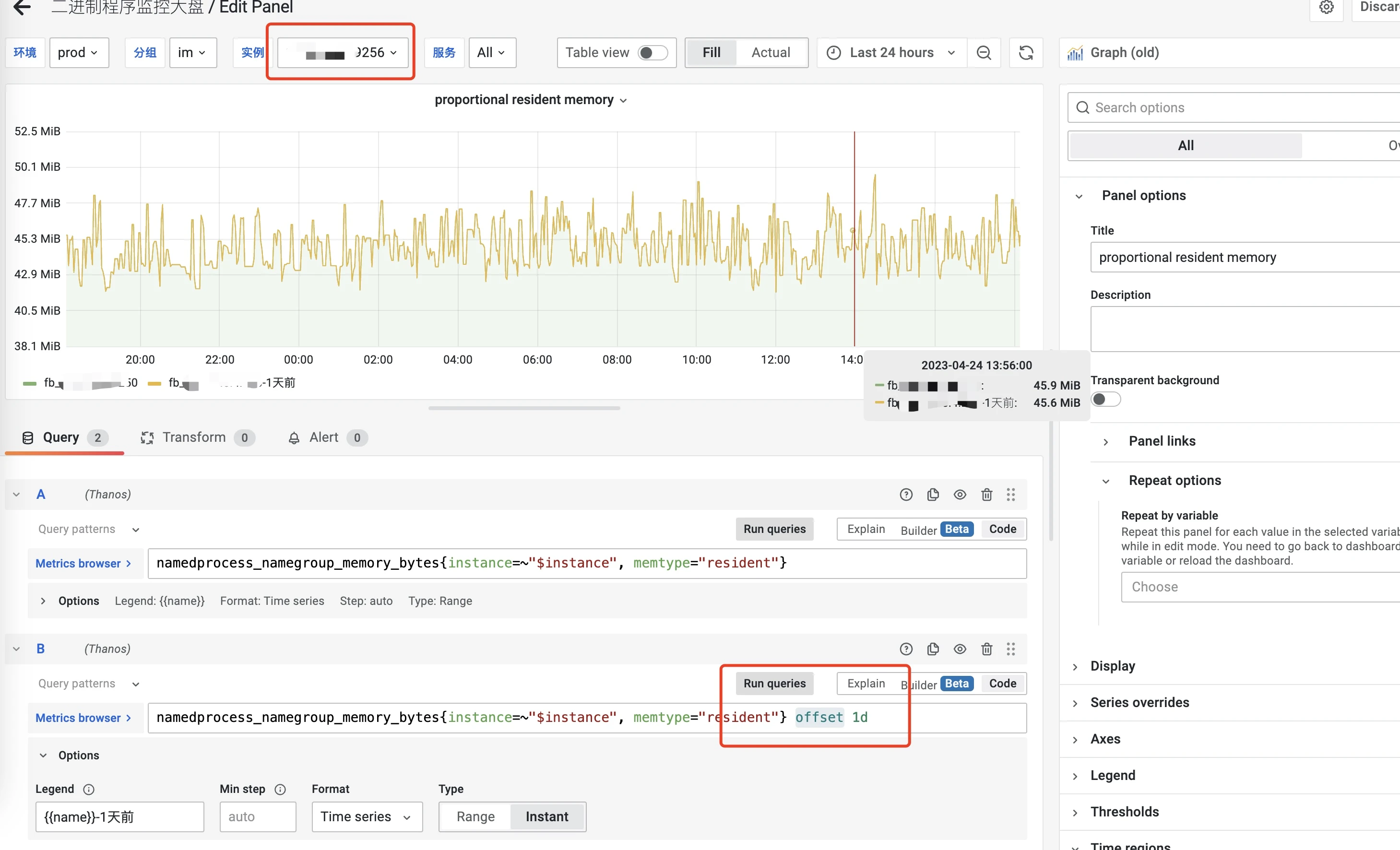Collapse query B row chevron
This screenshot has height=850, width=1400.
pos(16,649)
